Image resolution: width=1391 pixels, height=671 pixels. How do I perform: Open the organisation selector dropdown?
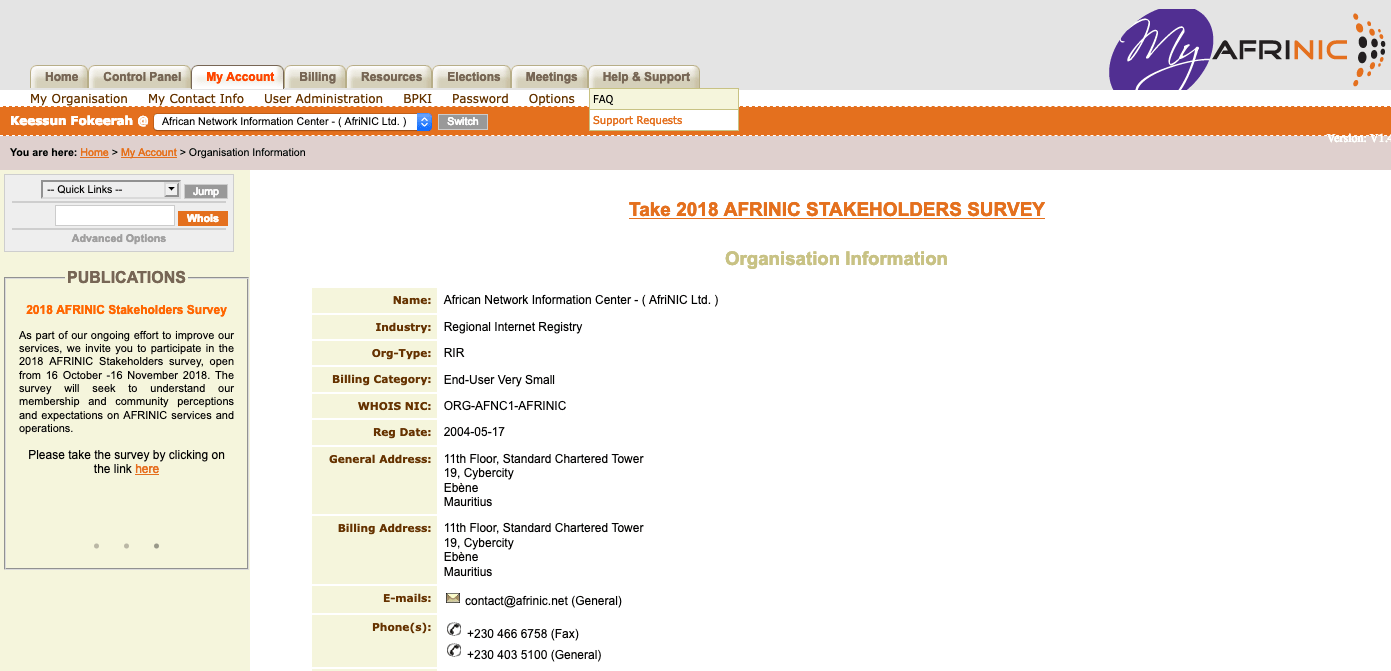[x=292, y=121]
